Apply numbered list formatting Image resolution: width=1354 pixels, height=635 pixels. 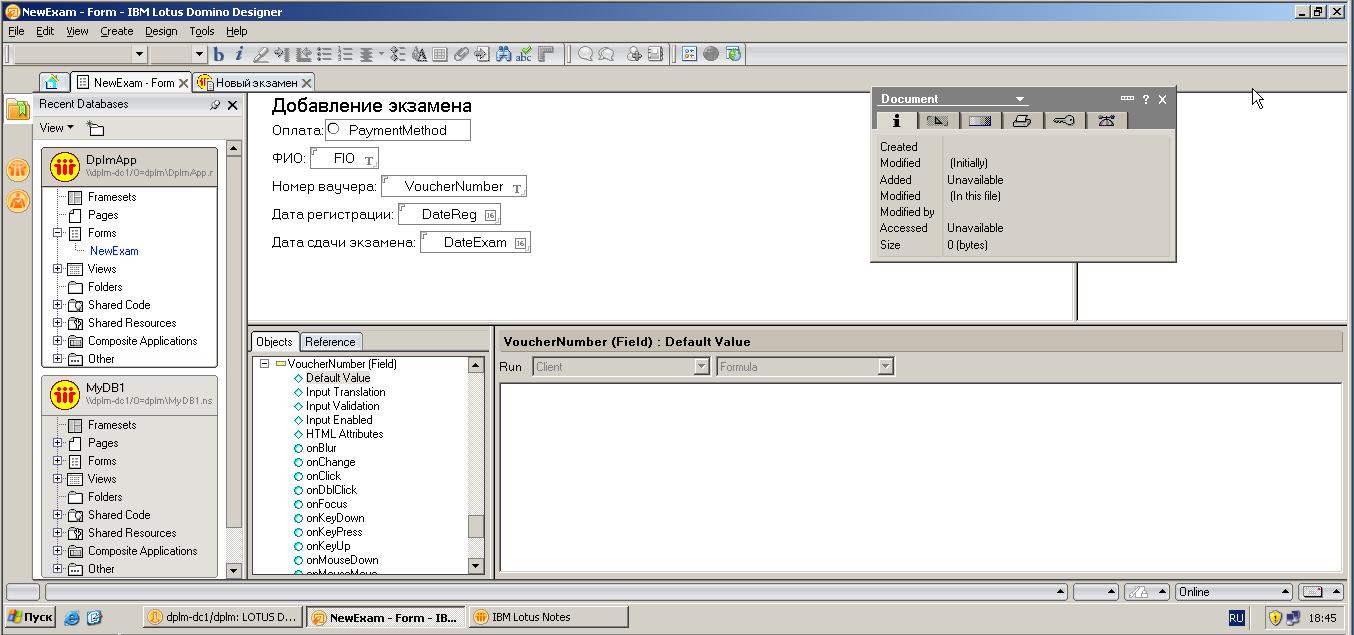click(x=345, y=54)
